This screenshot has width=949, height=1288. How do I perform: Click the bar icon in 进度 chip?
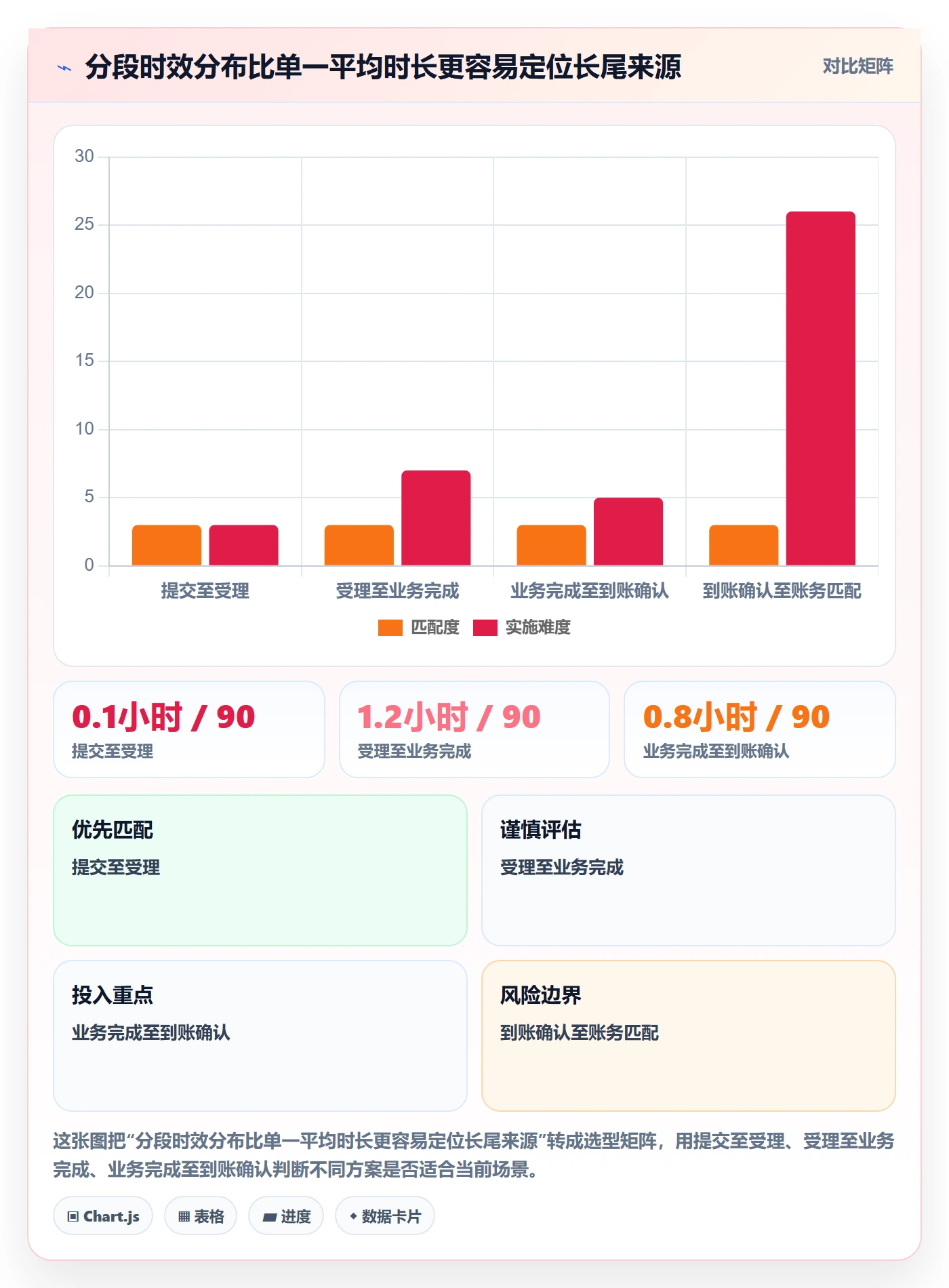coord(269,1217)
